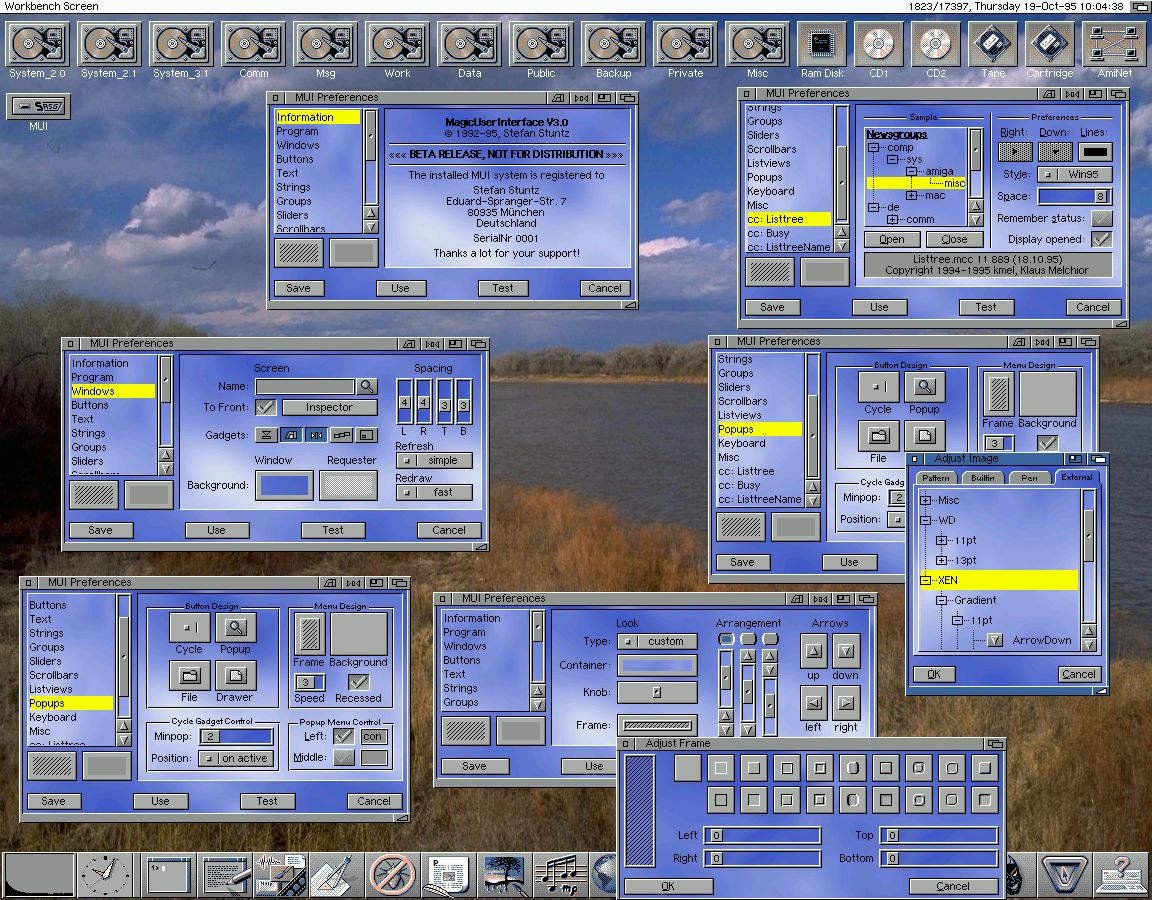The height and width of the screenshot is (900, 1152).
Task: Open the Style cycle gadget showing Win95
Action: [1074, 175]
